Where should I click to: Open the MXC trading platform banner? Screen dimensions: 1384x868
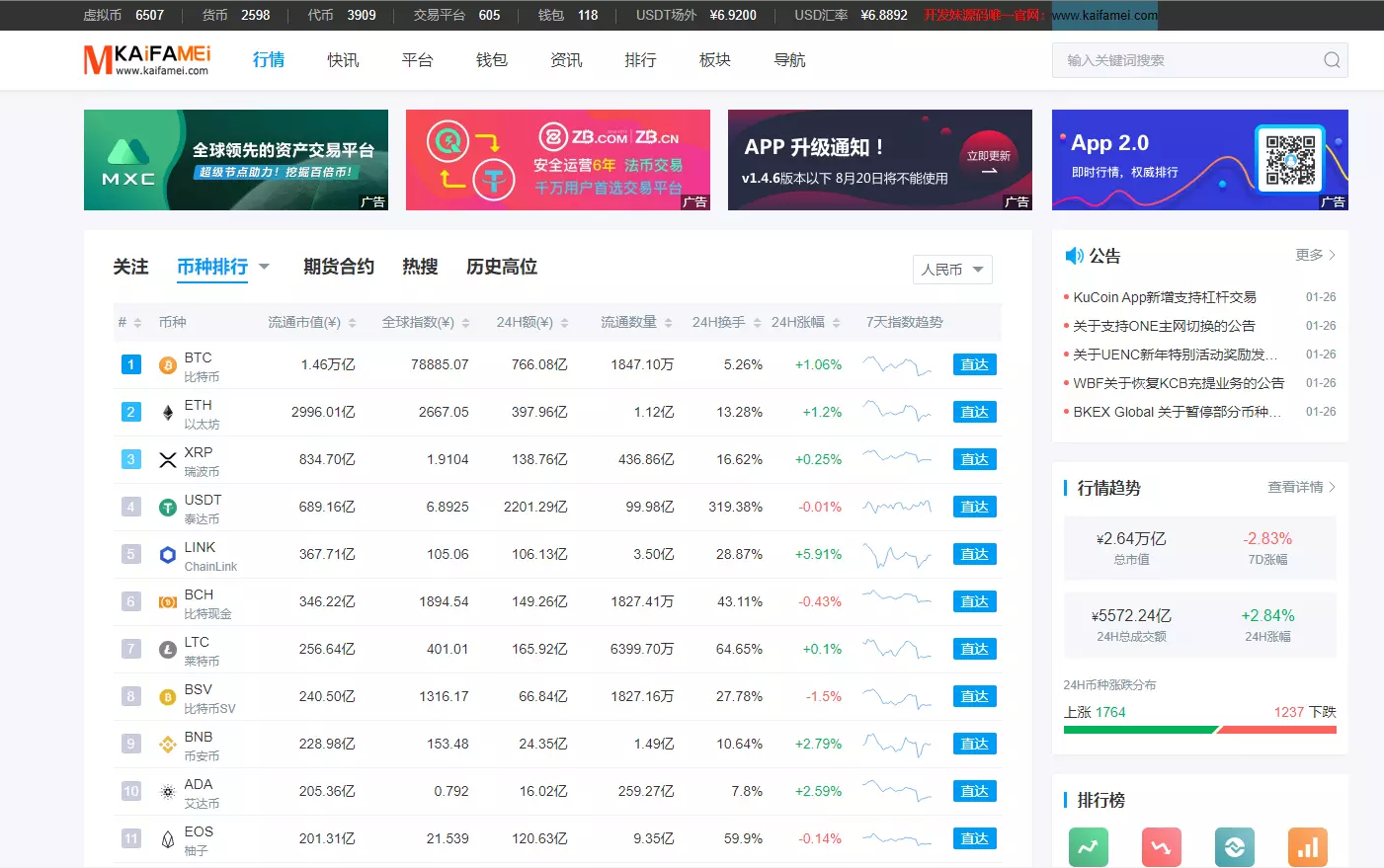[236, 160]
